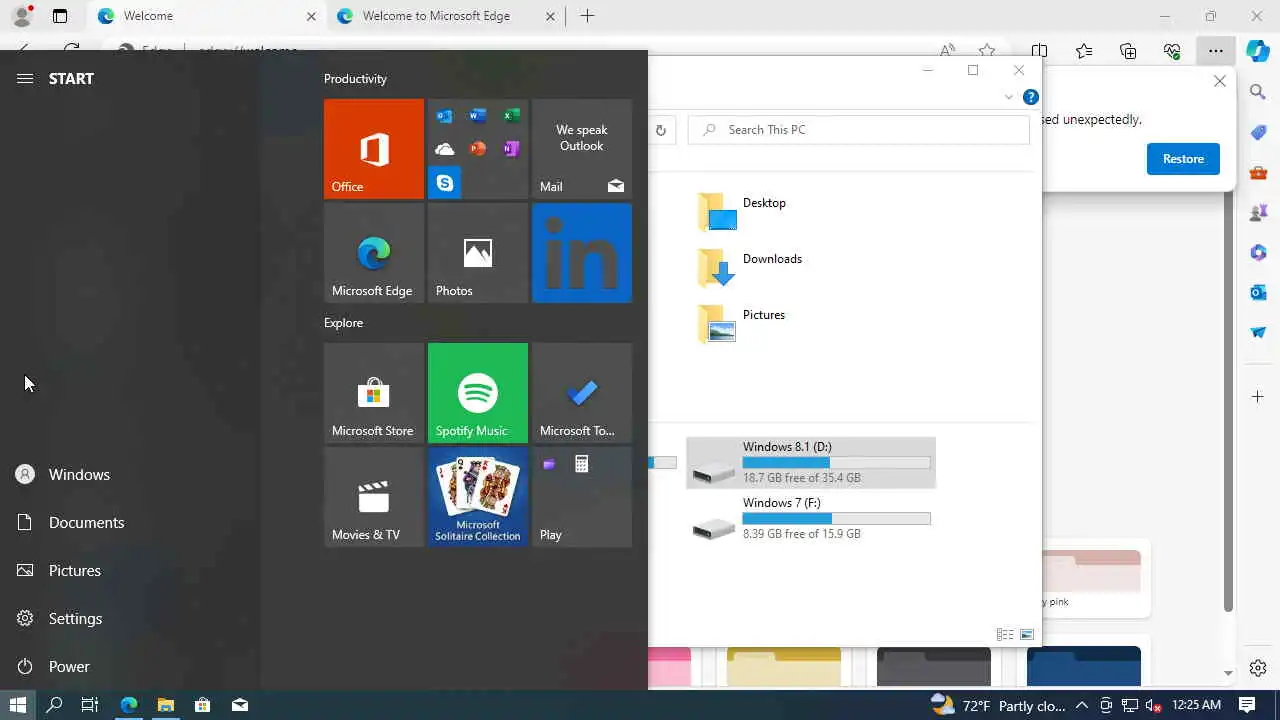Show hidden system tray icons
Viewport: 1280px width, 720px height.
[x=1082, y=705]
